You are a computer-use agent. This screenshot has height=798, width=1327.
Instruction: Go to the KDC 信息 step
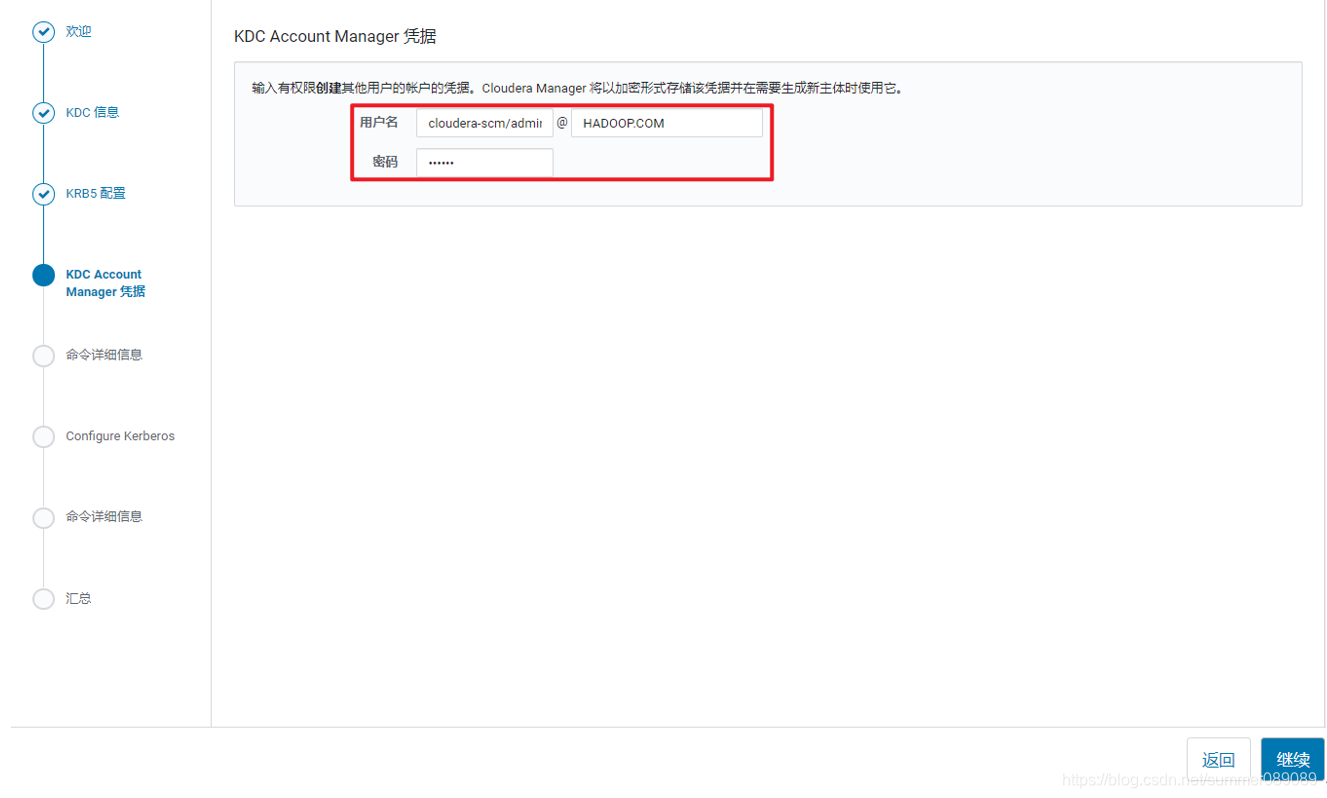[x=93, y=113]
